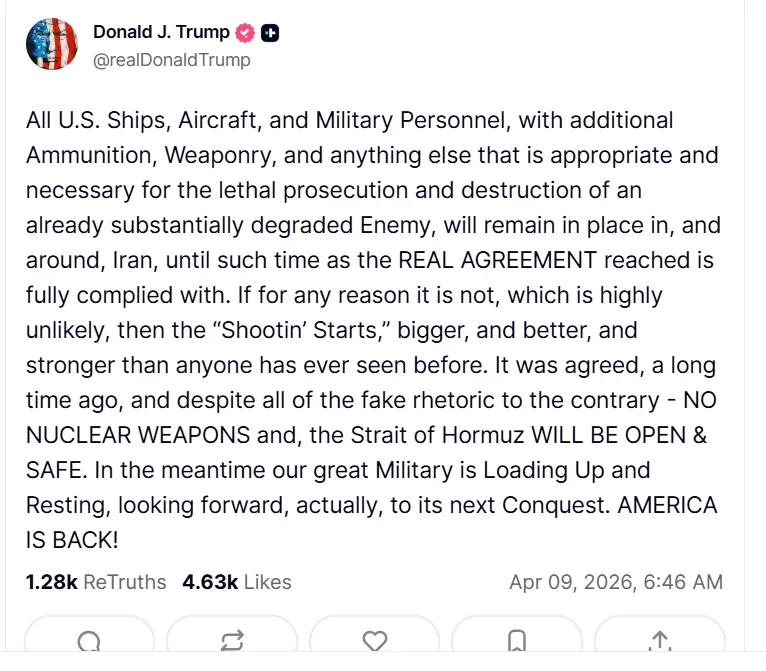Click the red verified checkmark badge
This screenshot has height=671, width=766.
coord(245,33)
